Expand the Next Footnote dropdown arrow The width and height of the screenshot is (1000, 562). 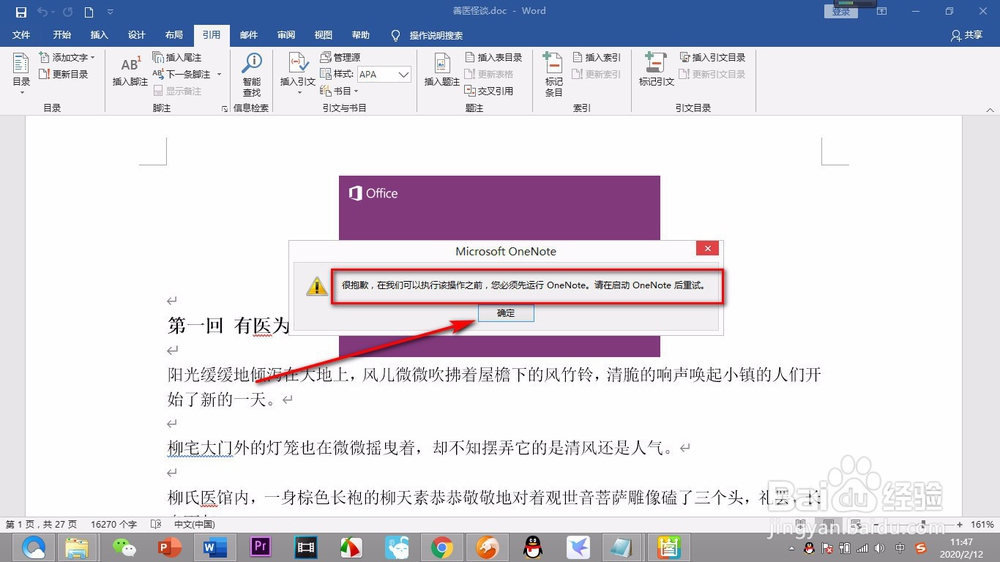(219, 74)
